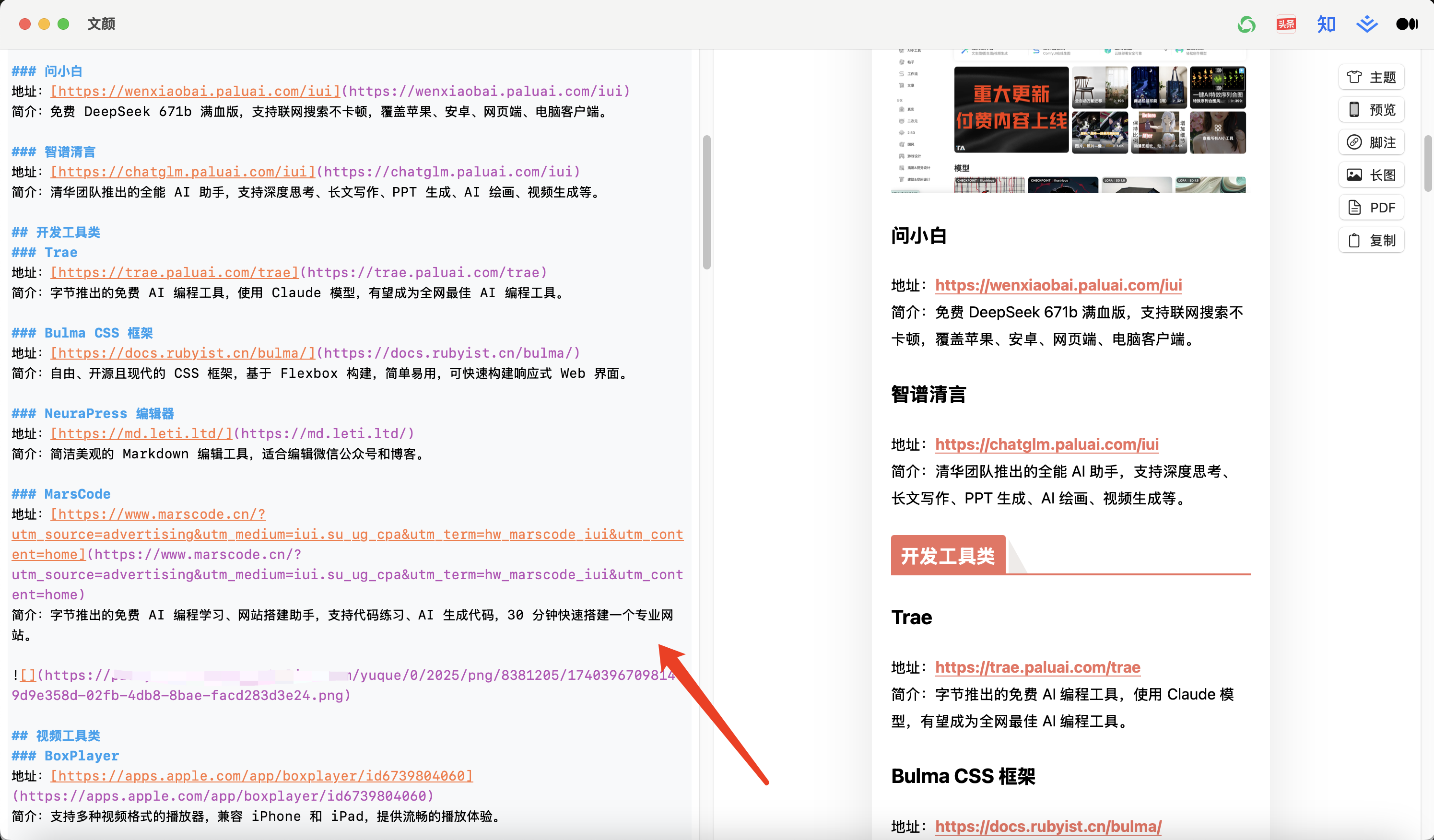Click the 复制 copy button
The image size is (1434, 840).
1371,241
